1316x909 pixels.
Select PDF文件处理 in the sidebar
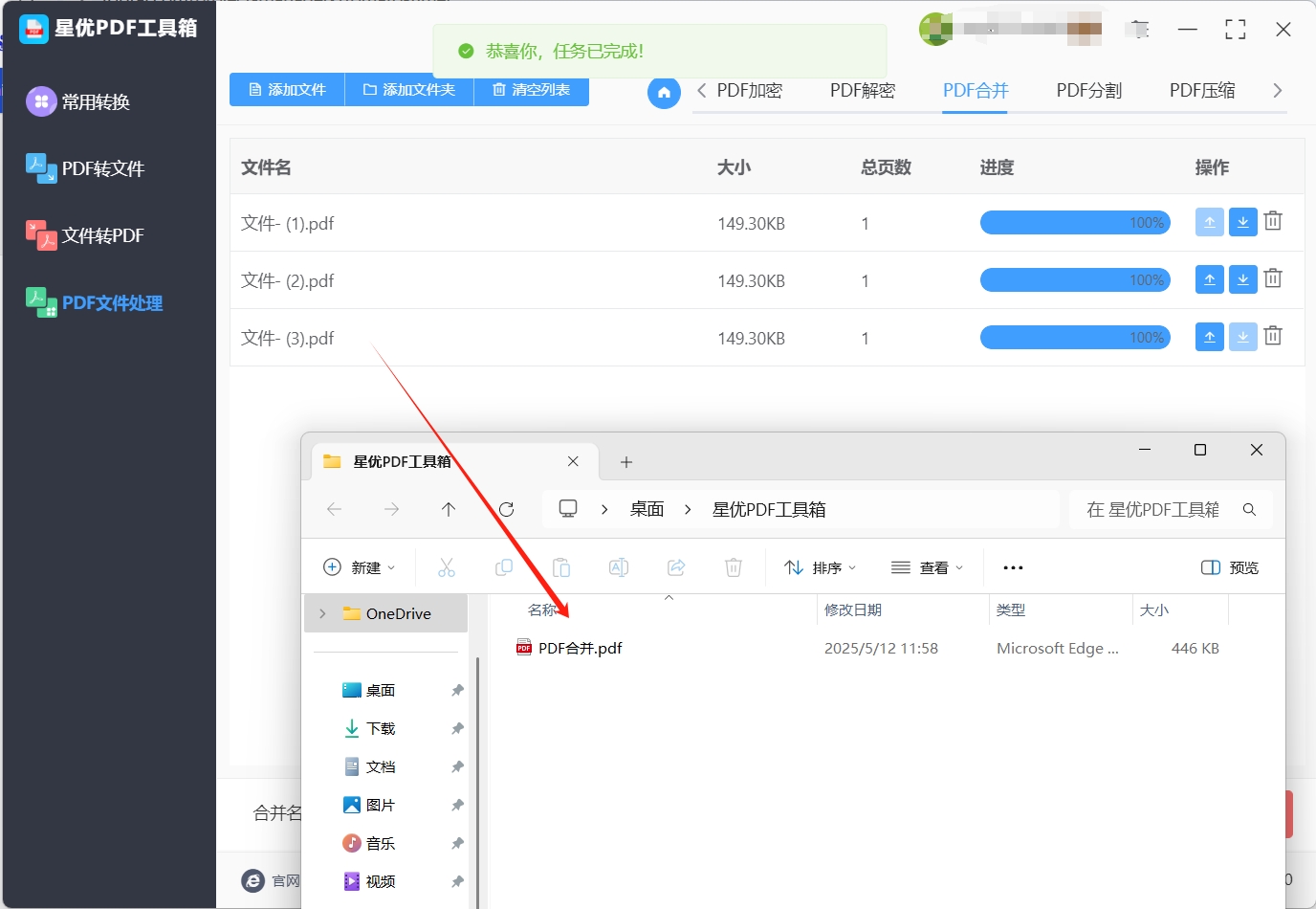pos(94,302)
